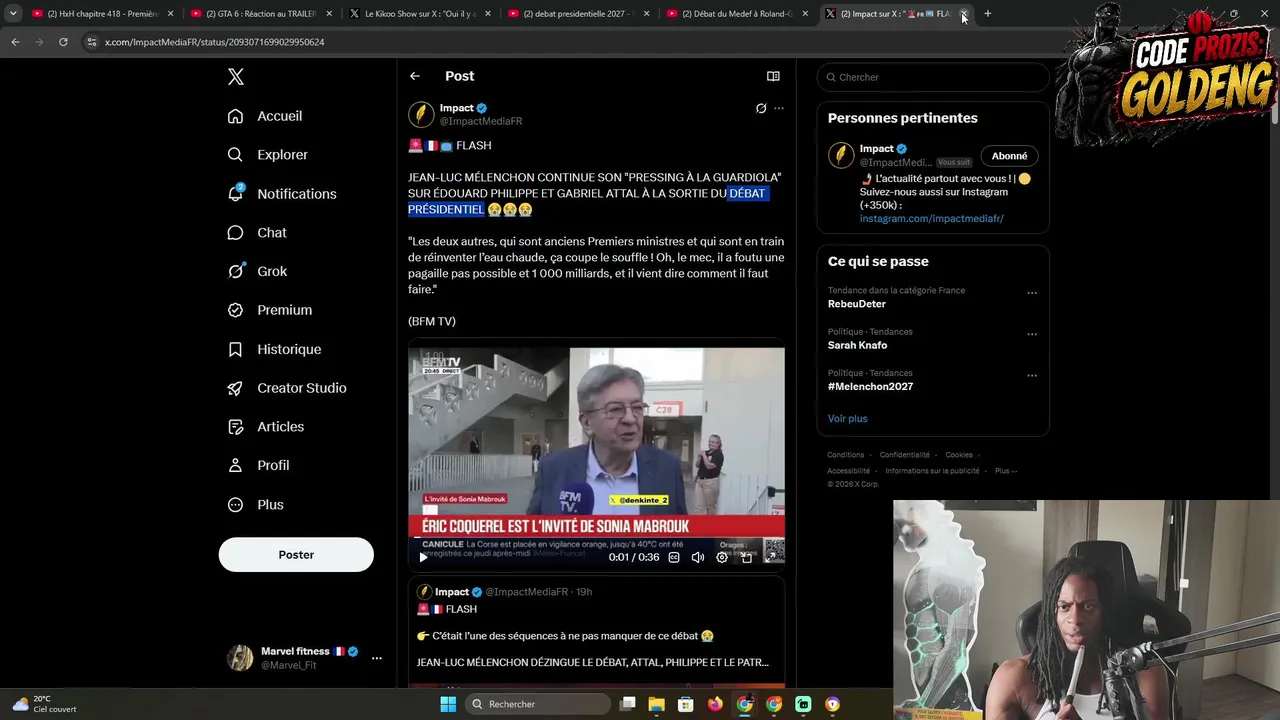Screen dimensions: 1280x720
Task: Go to Profil
Action: [259, 465]
